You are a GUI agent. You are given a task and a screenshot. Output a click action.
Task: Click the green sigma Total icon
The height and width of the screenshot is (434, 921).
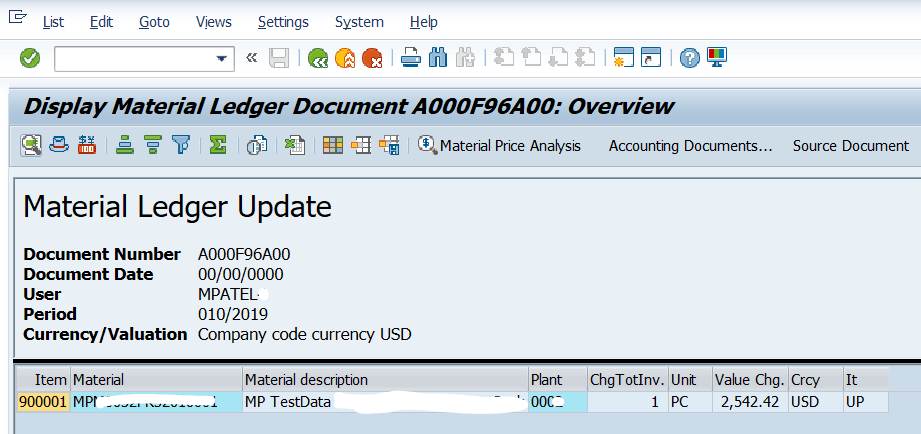pyautogui.click(x=218, y=146)
